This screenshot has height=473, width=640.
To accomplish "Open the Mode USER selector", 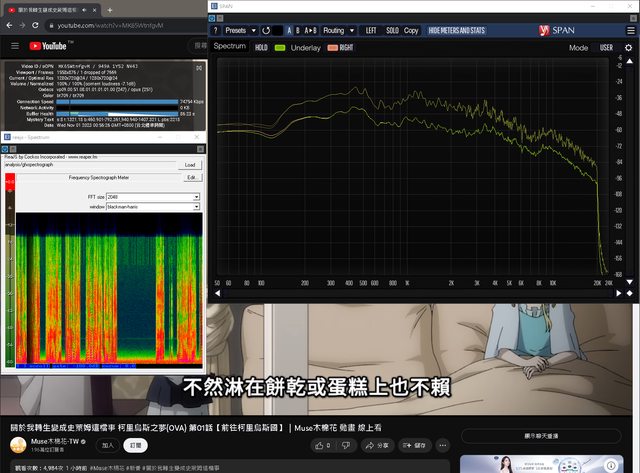I will point(606,48).
